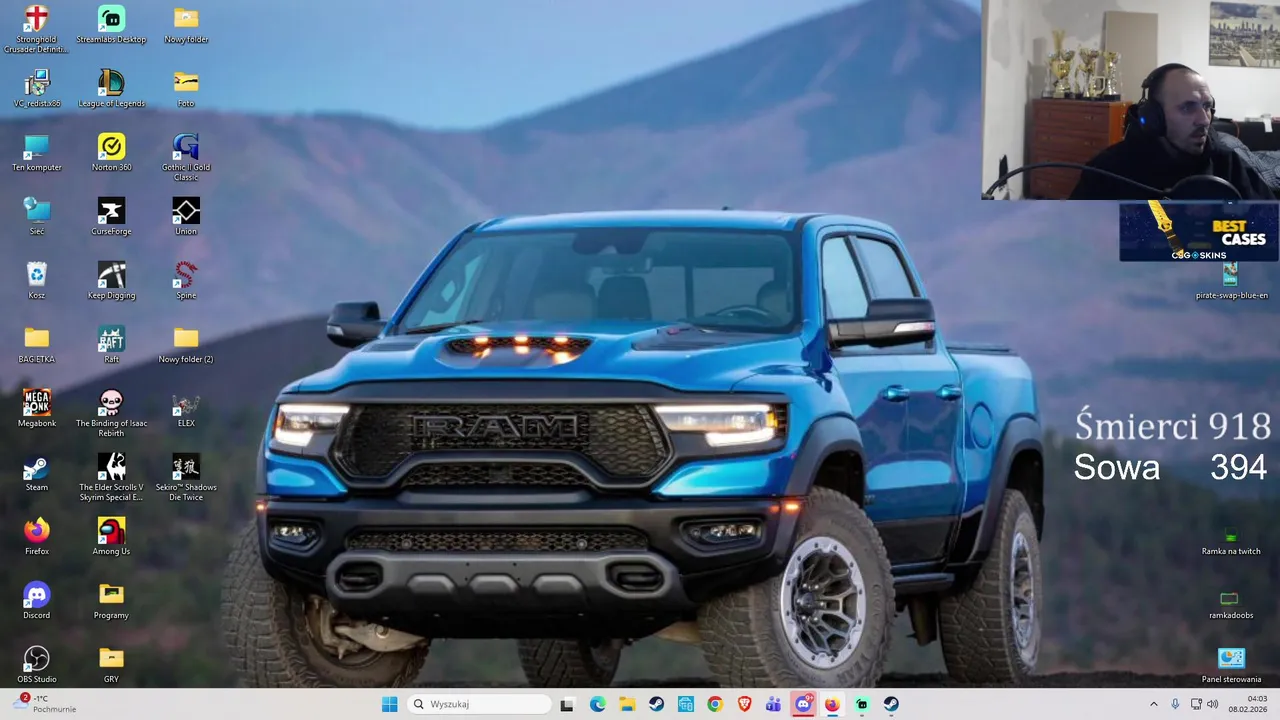
Task: Open the Raft game shortcut
Action: [x=111, y=344]
